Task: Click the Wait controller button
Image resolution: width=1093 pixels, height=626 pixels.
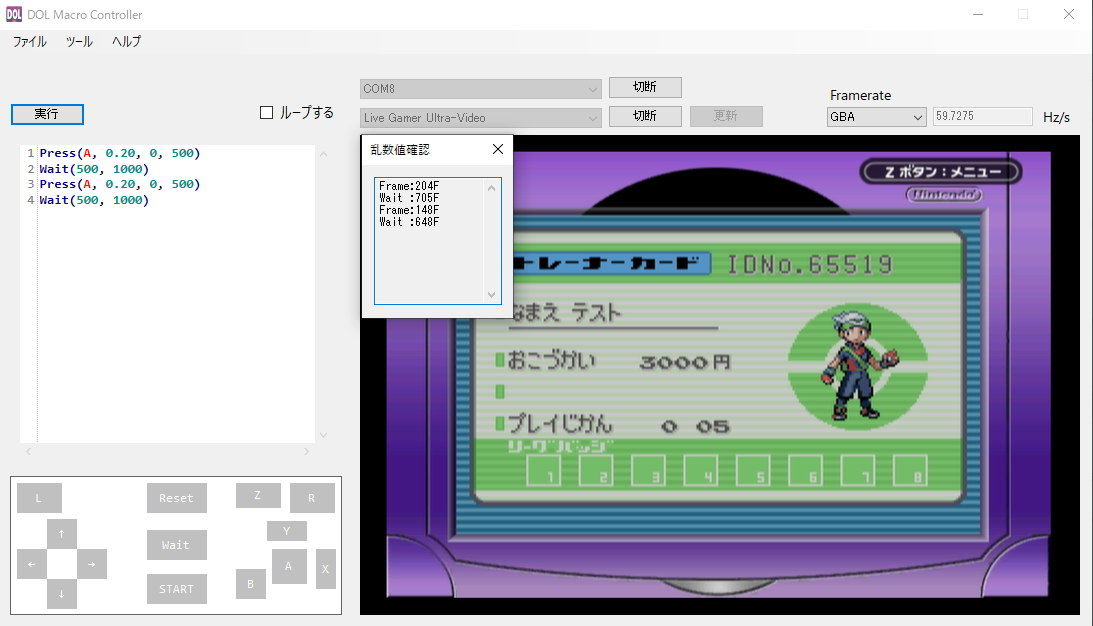Action: (176, 544)
